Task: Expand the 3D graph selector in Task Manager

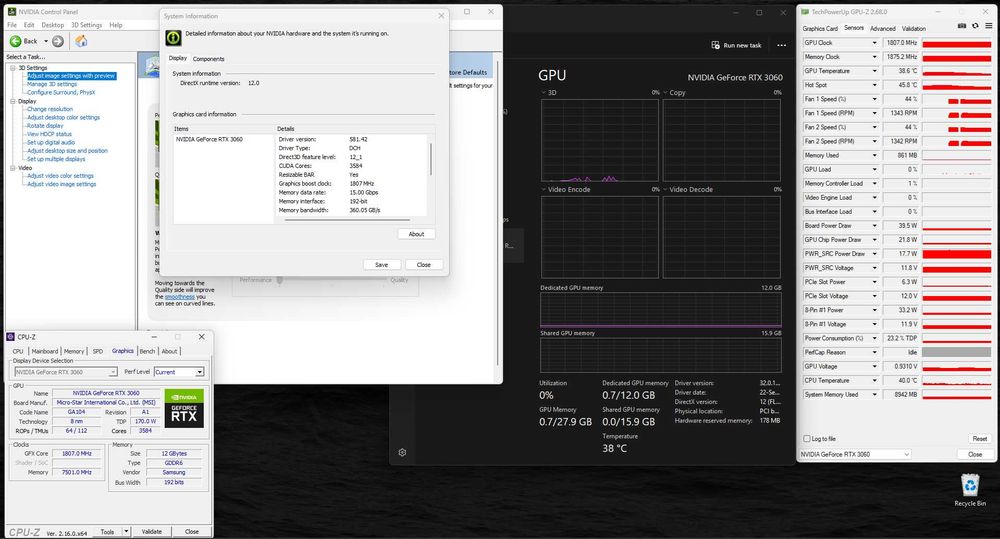Action: pos(544,92)
